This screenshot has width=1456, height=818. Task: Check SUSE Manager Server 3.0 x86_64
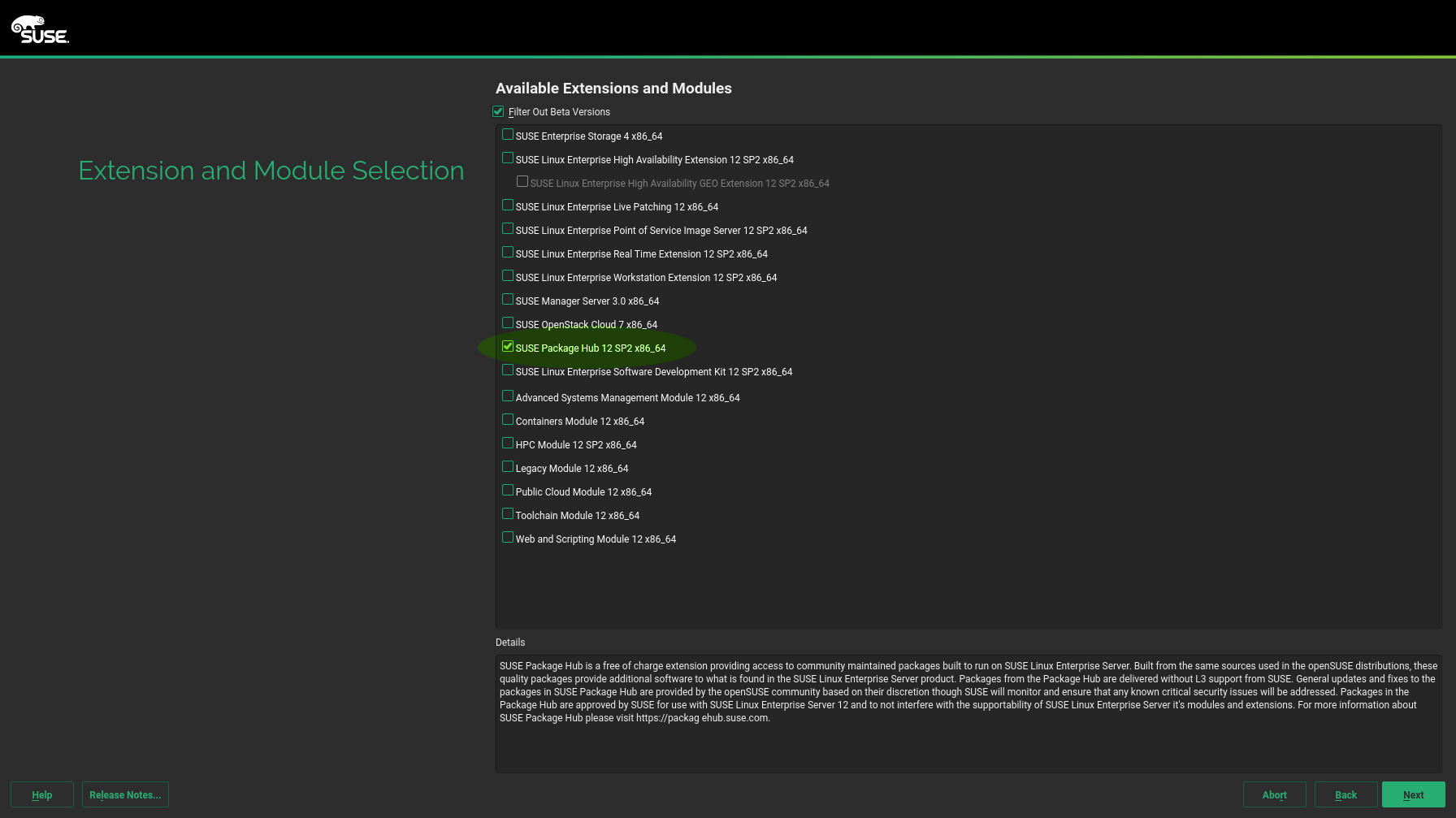click(x=508, y=300)
